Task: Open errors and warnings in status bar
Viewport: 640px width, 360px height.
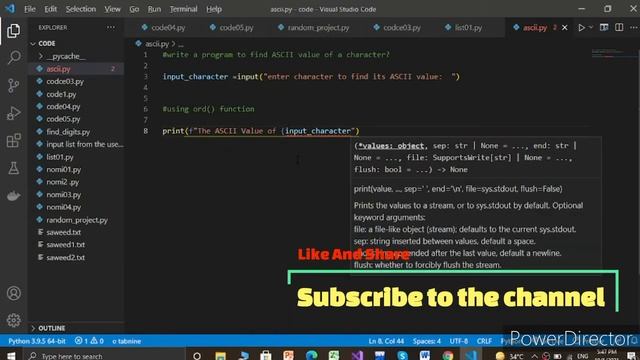Action: tap(89, 341)
